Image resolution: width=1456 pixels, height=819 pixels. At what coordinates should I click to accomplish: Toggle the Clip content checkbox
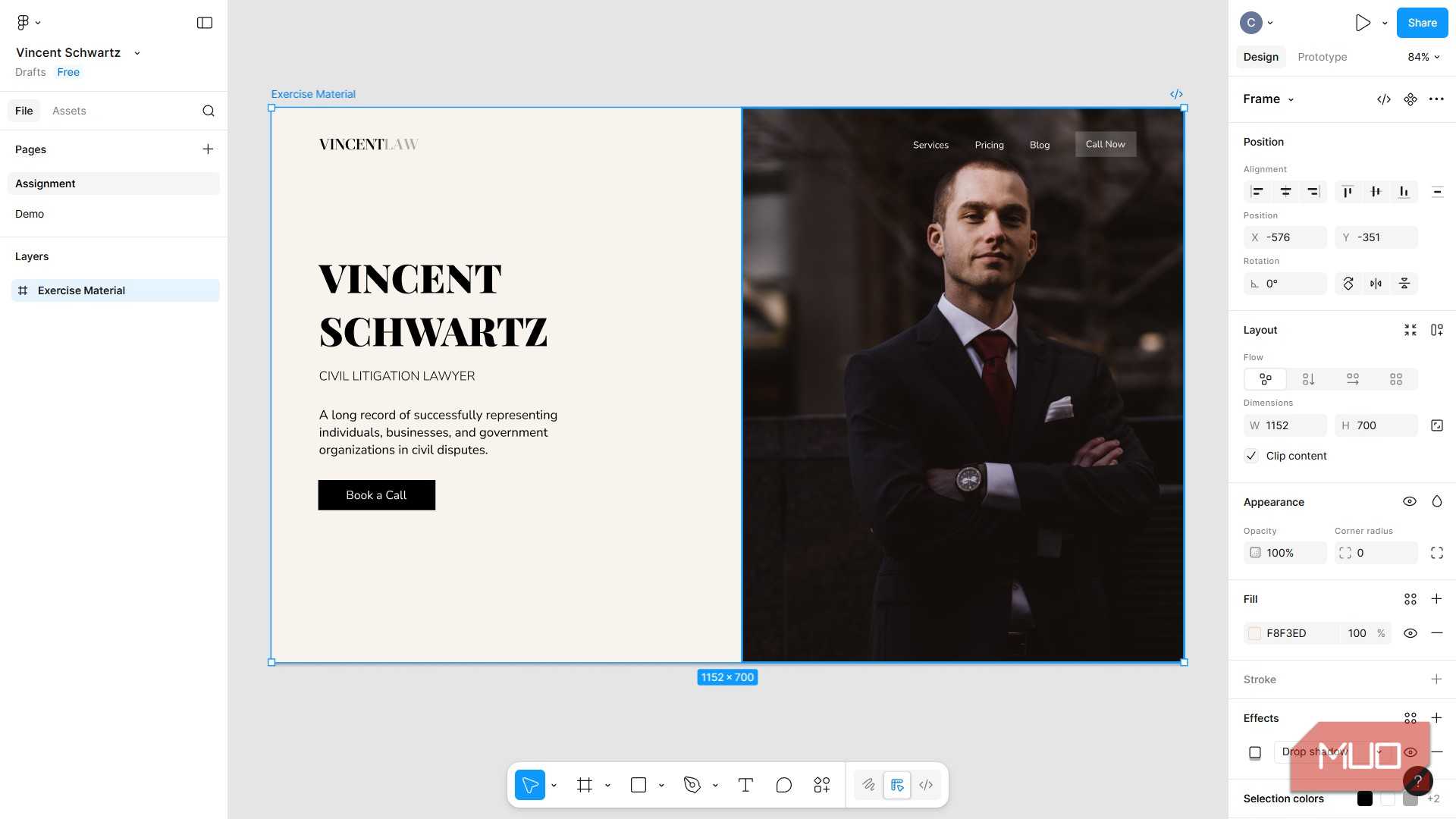[x=1251, y=456]
